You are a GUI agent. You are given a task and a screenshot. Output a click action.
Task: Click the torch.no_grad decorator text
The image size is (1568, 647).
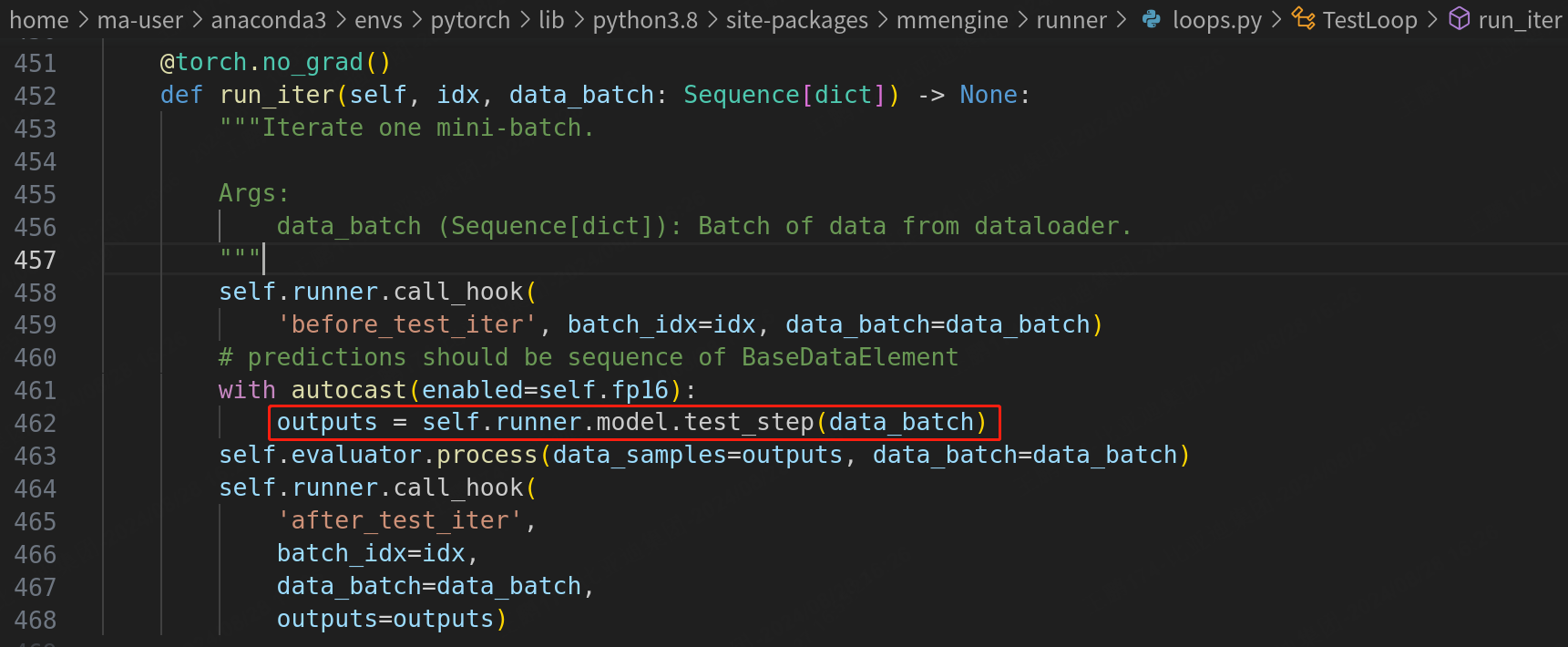click(275, 63)
